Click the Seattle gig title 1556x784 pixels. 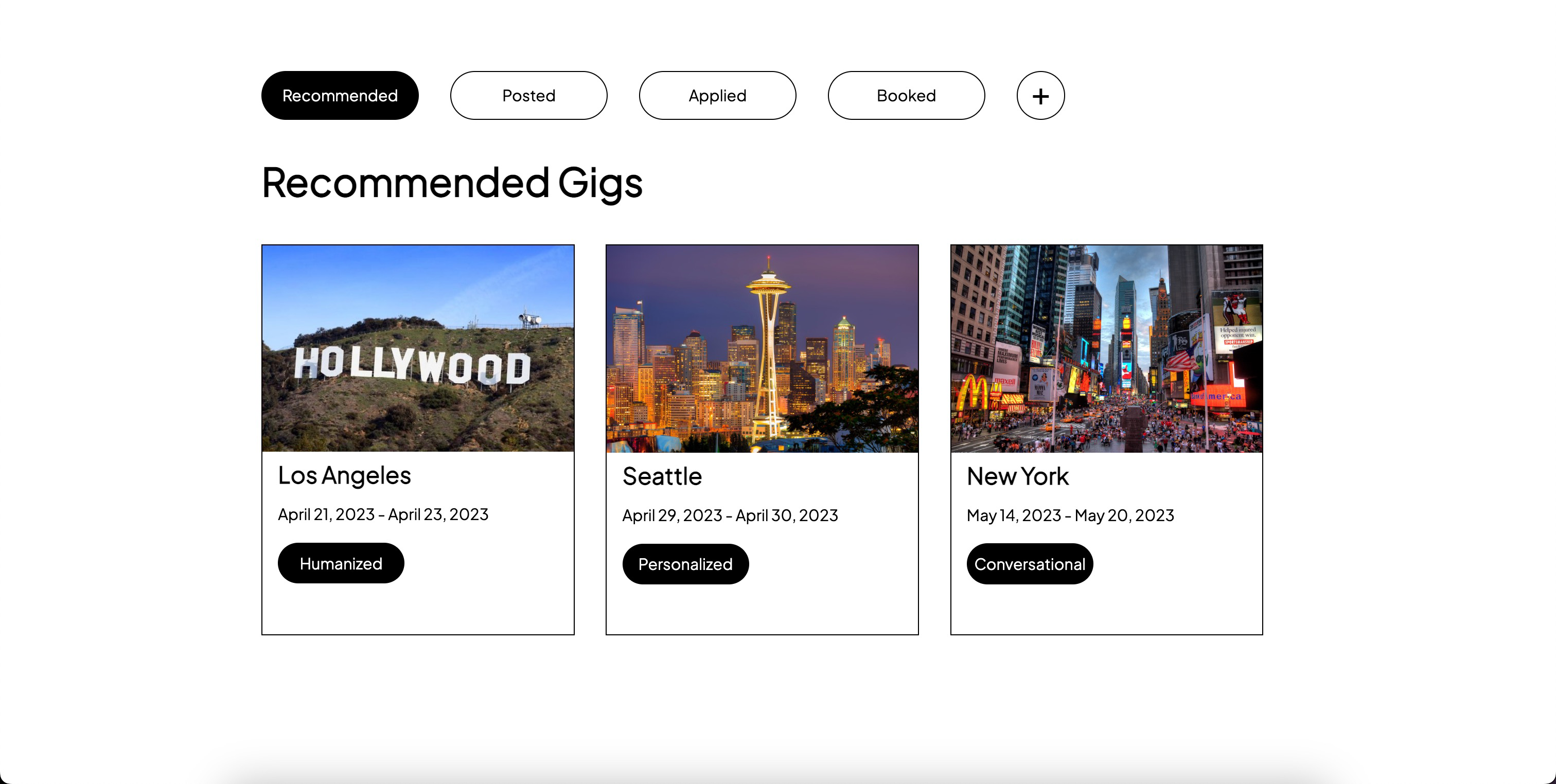pyautogui.click(x=662, y=476)
